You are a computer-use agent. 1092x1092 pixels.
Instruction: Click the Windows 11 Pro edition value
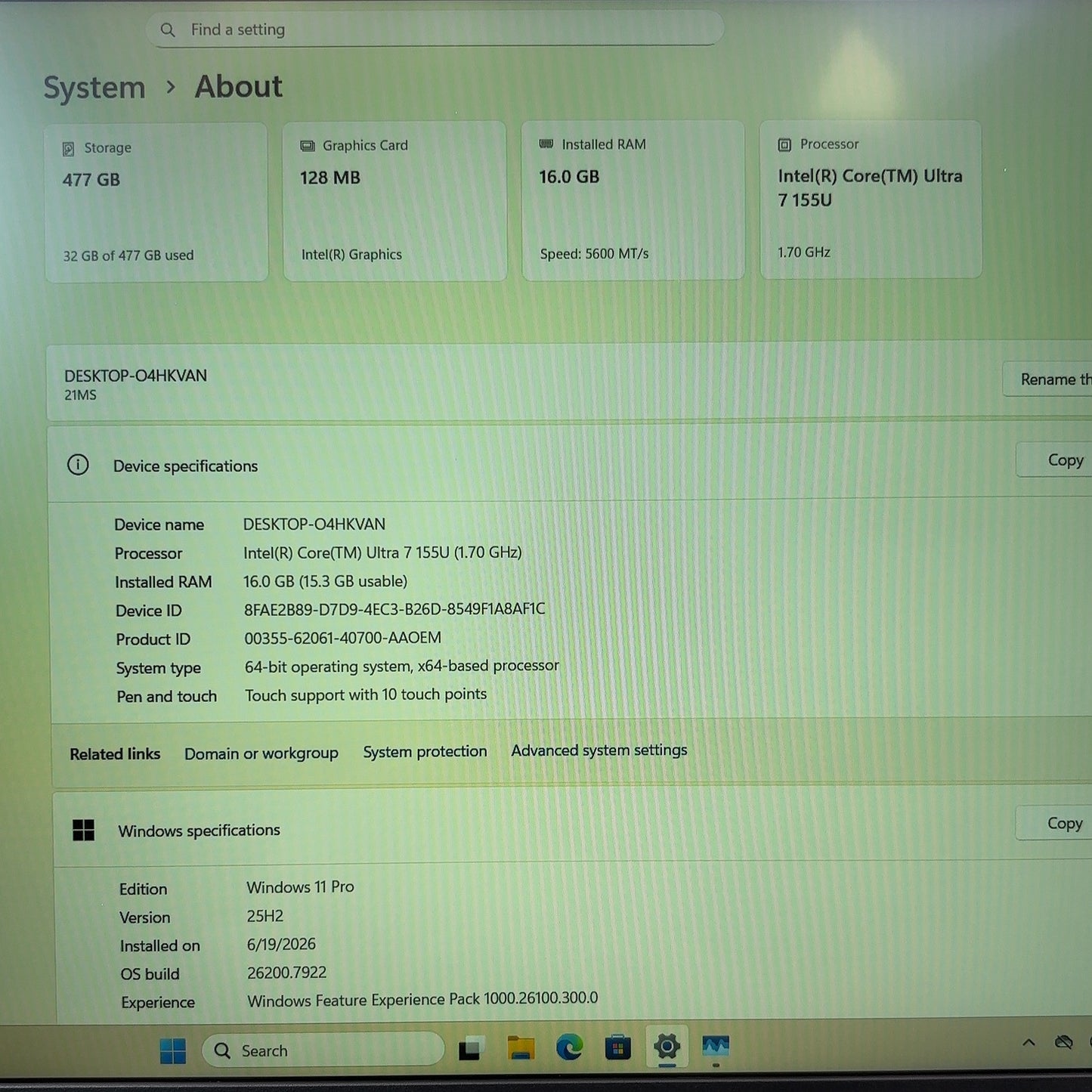coord(300,887)
